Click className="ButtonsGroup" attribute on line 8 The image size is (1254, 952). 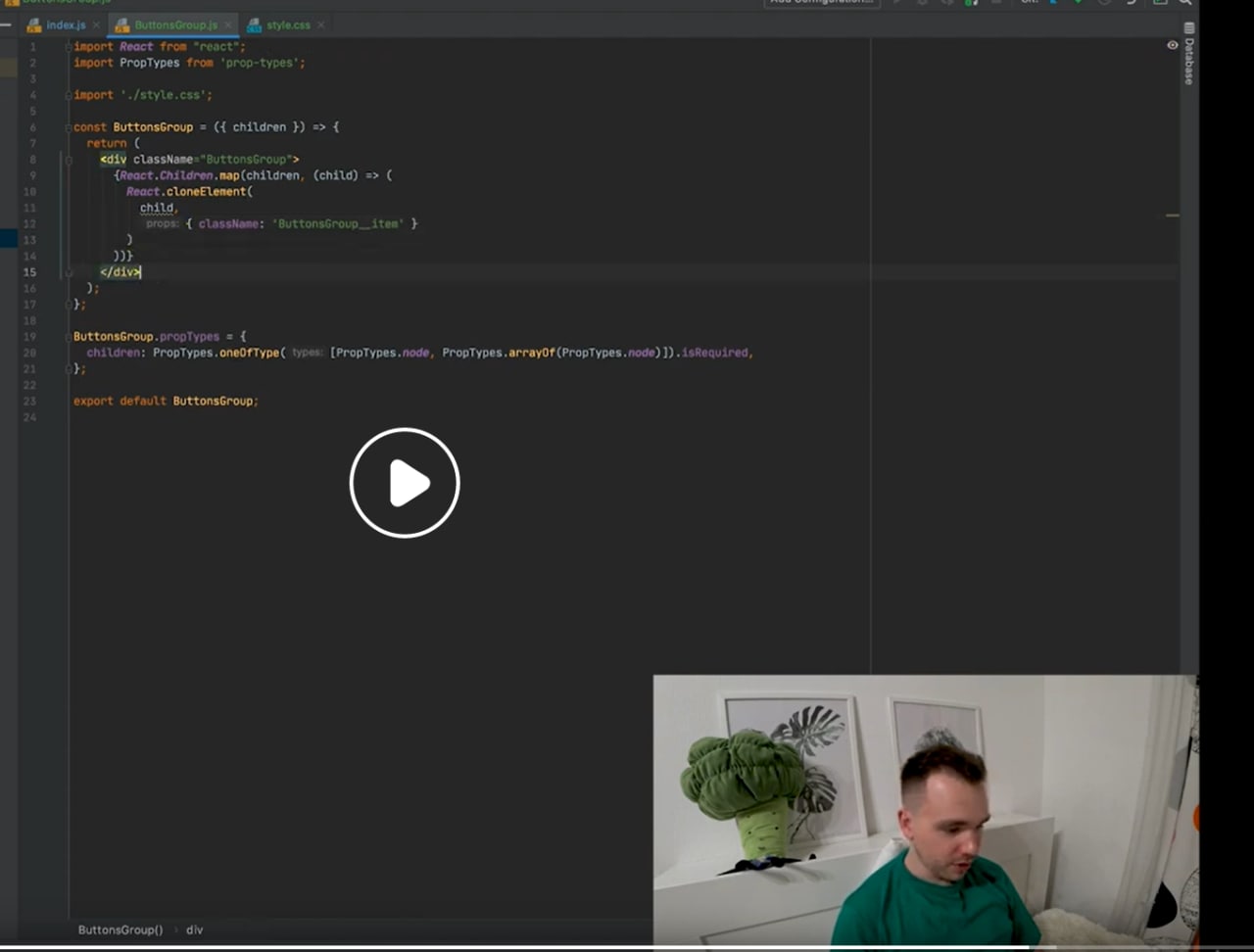click(213, 160)
